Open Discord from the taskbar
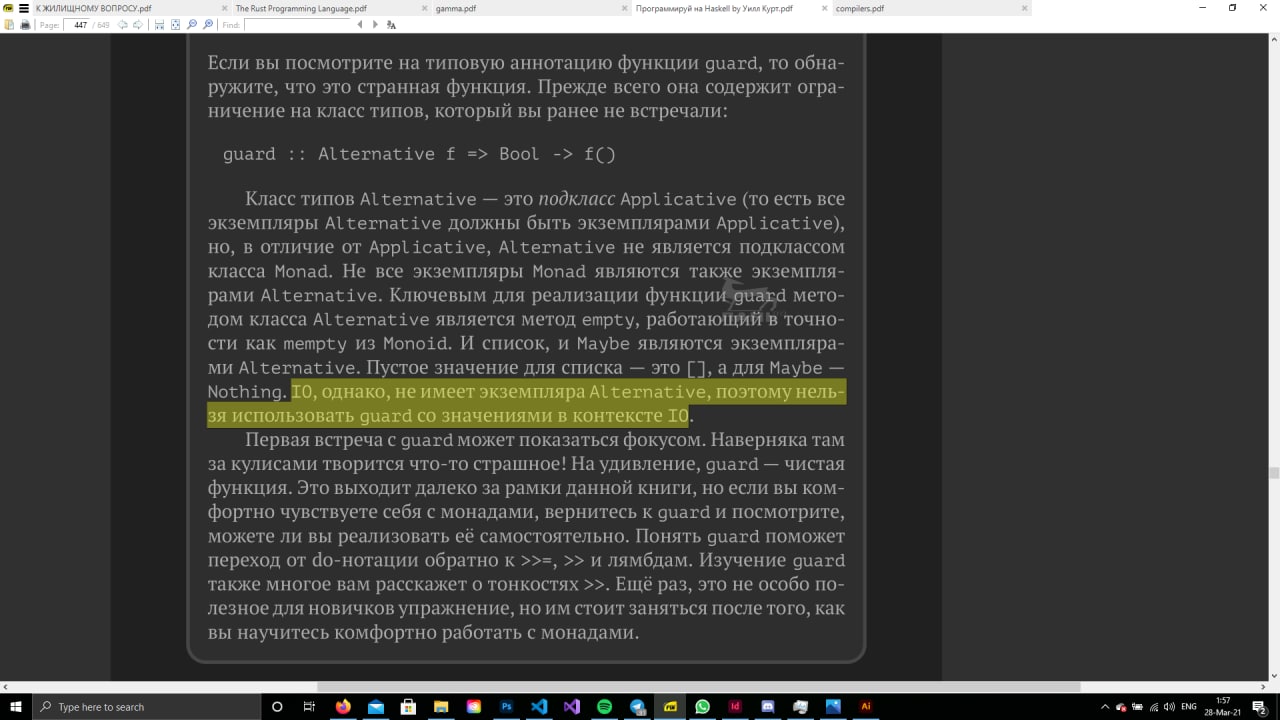The width and height of the screenshot is (1280, 720). 768,706
